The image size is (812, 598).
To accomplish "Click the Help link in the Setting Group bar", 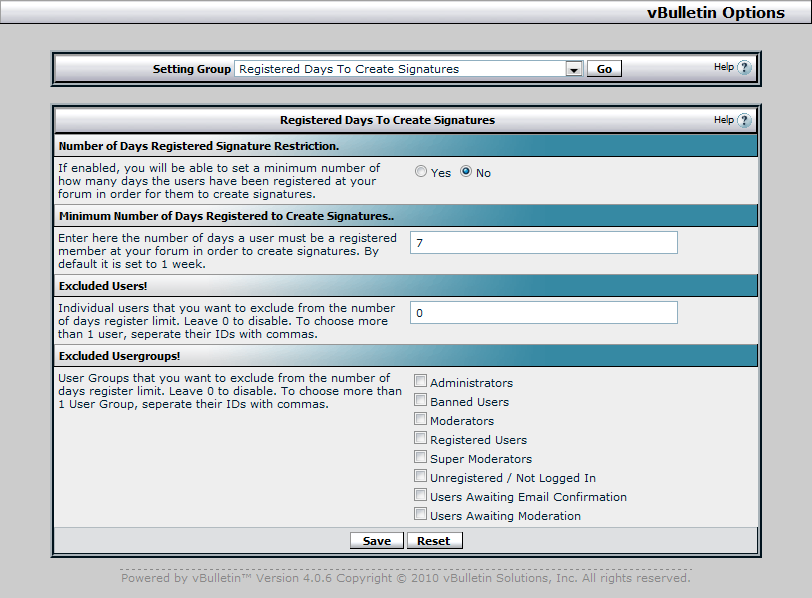I will tap(723, 68).
